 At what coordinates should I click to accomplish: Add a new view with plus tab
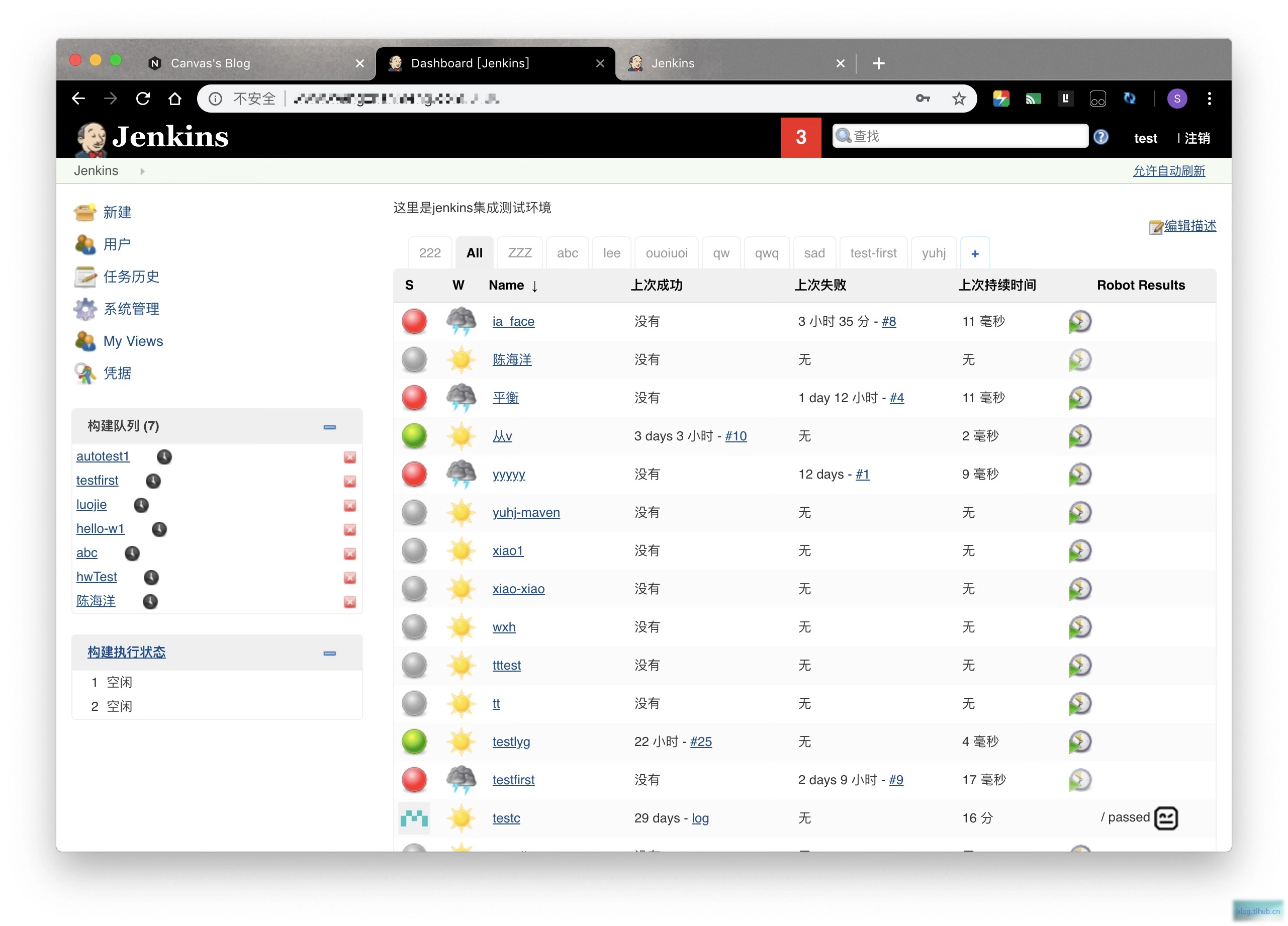[975, 254]
